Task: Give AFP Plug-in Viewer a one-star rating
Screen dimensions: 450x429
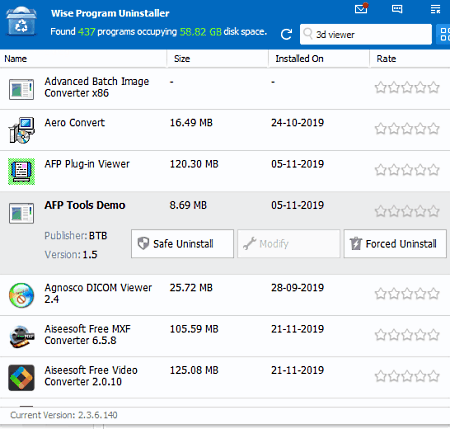Action: click(x=380, y=170)
